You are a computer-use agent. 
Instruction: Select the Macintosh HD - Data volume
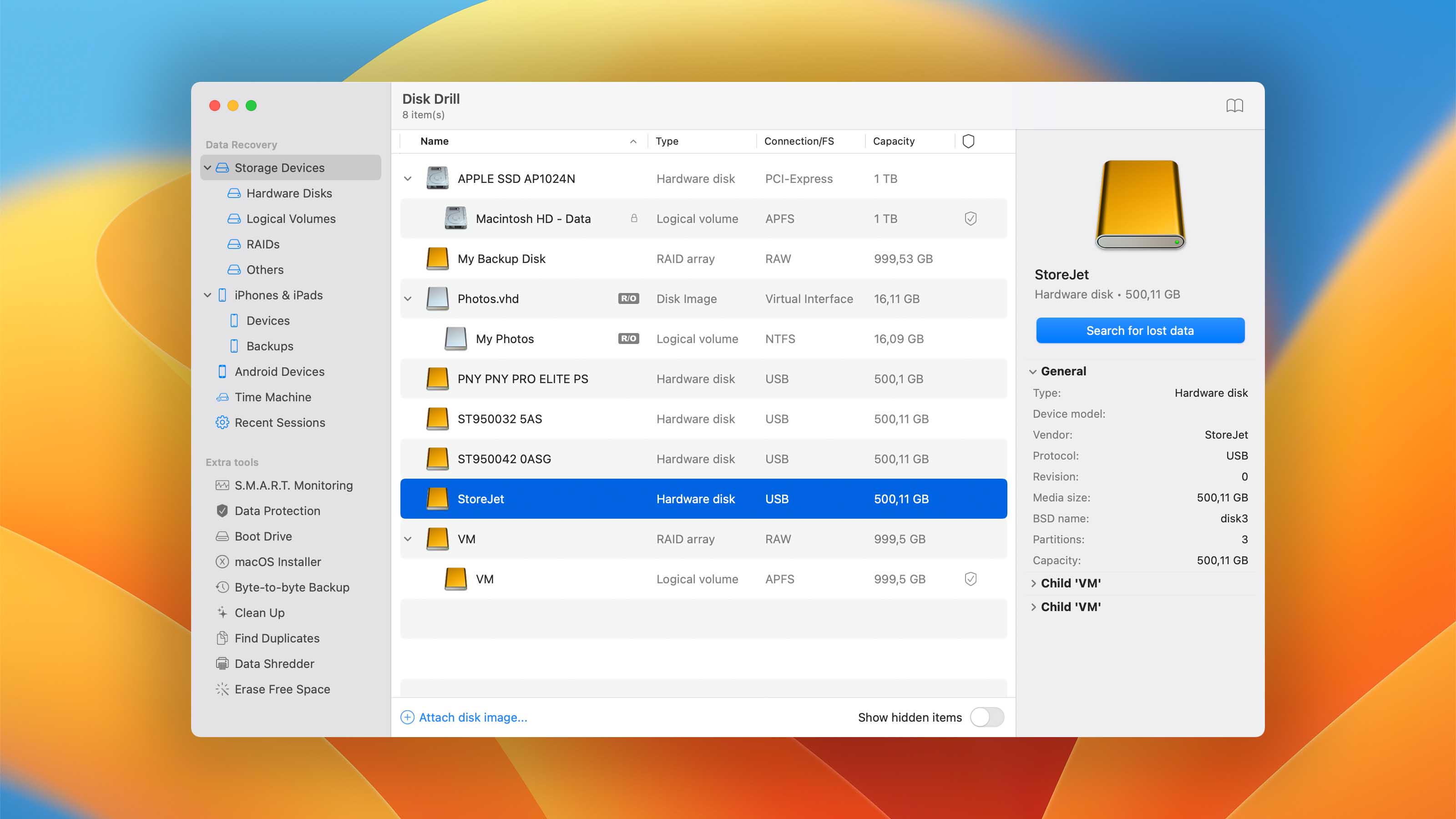click(x=704, y=219)
